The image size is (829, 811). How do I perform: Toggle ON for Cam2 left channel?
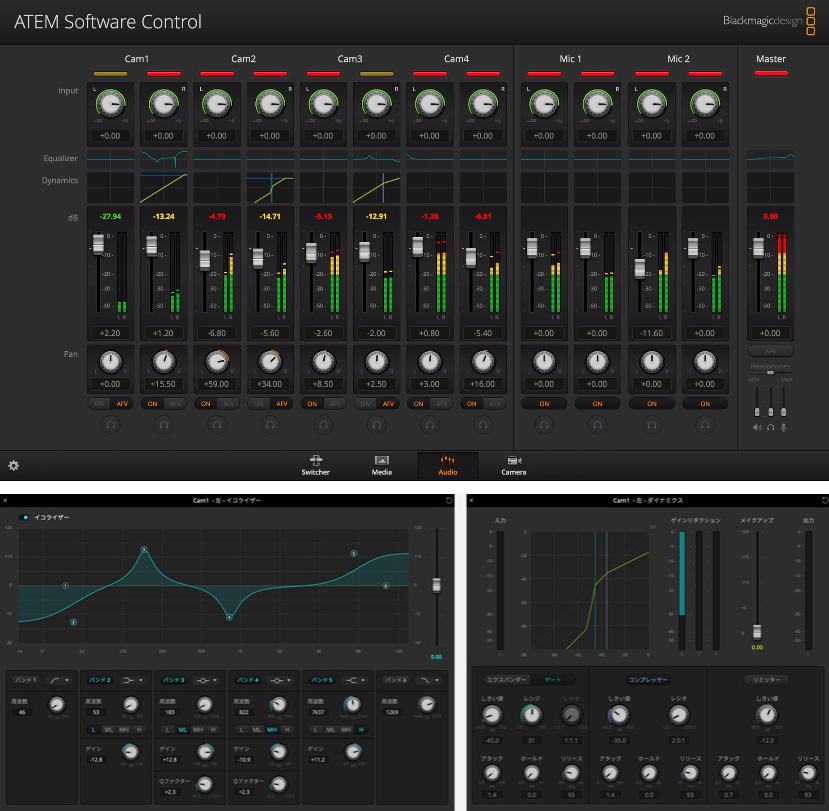(x=206, y=403)
